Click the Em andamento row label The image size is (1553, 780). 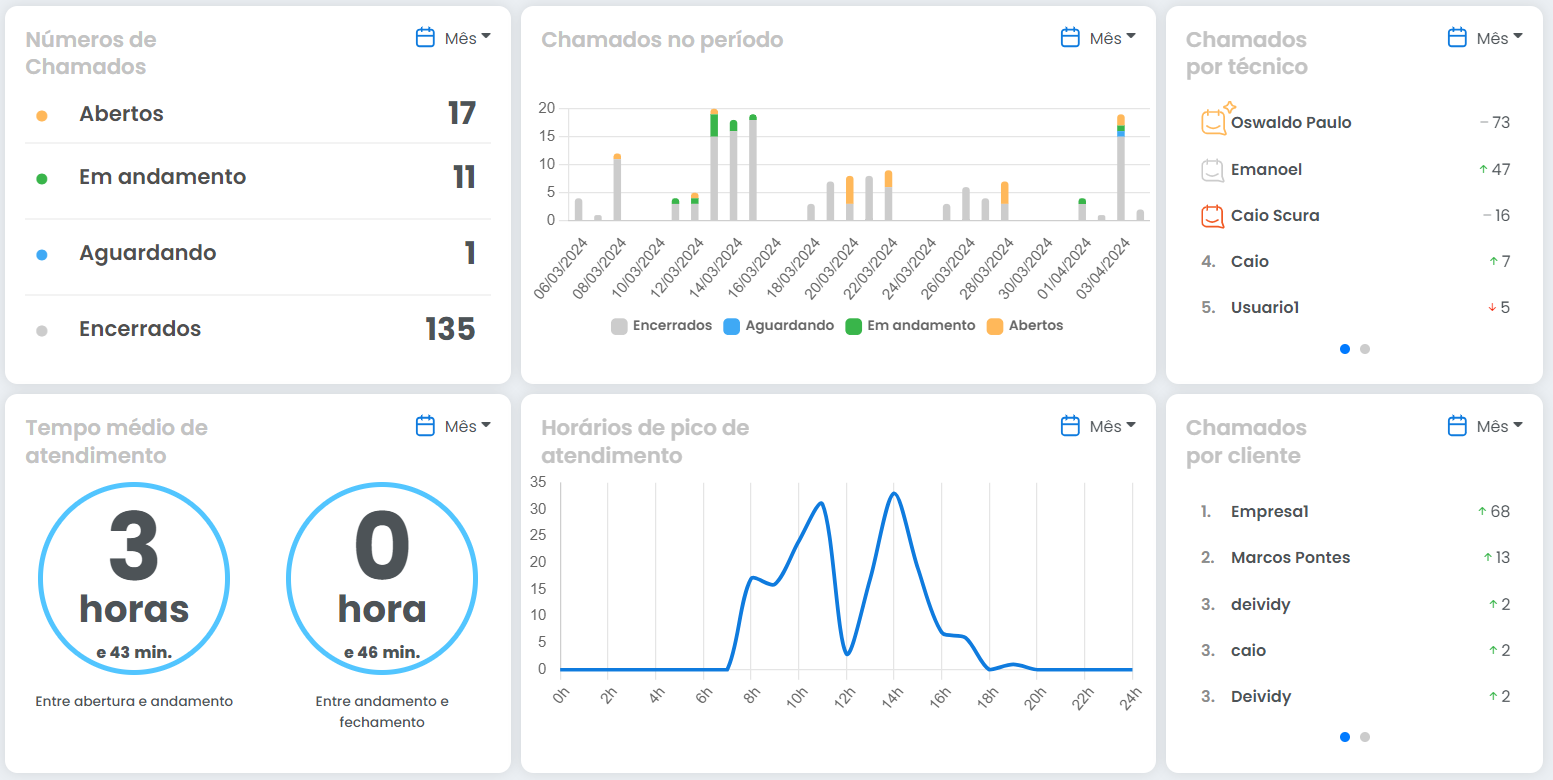pos(162,177)
